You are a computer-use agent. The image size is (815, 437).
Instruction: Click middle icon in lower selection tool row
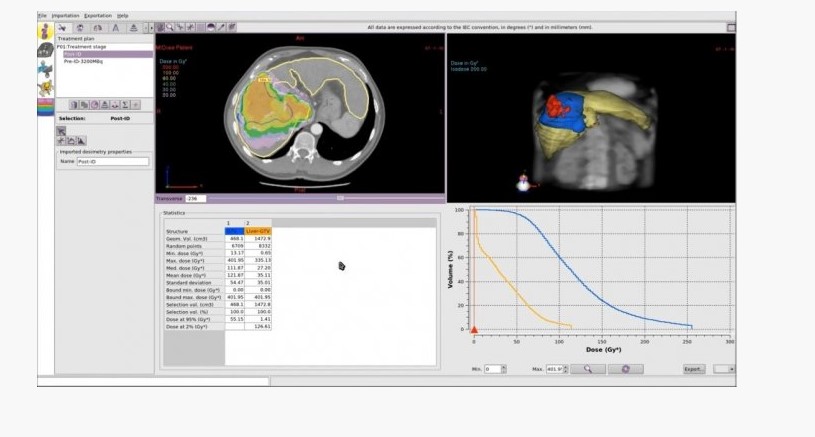(71, 141)
